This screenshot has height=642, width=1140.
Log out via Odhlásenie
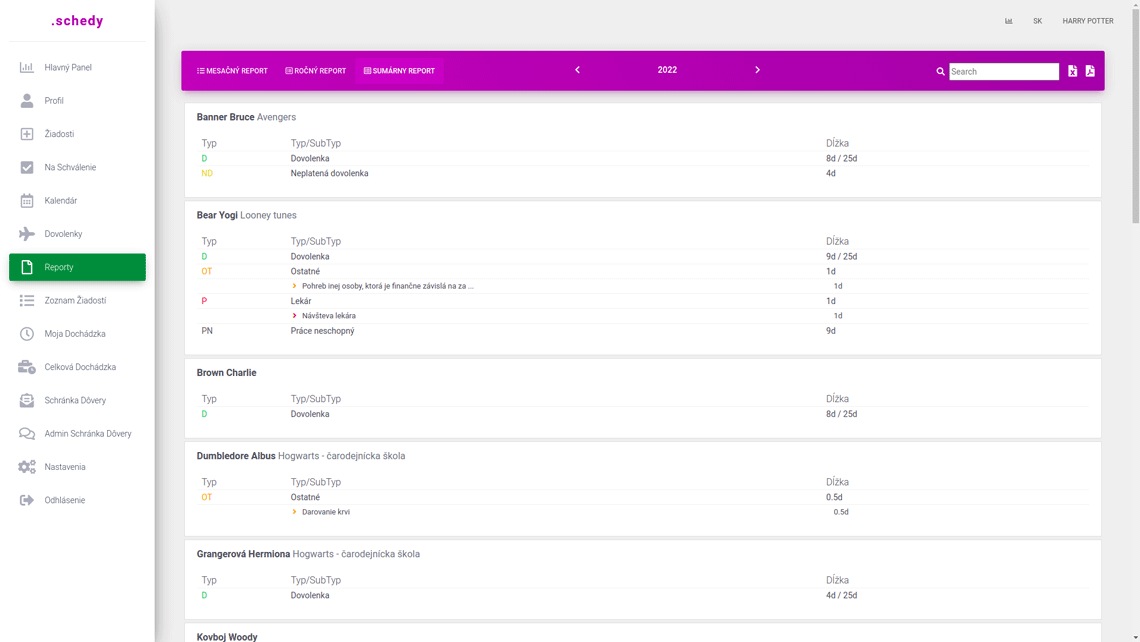click(64, 500)
